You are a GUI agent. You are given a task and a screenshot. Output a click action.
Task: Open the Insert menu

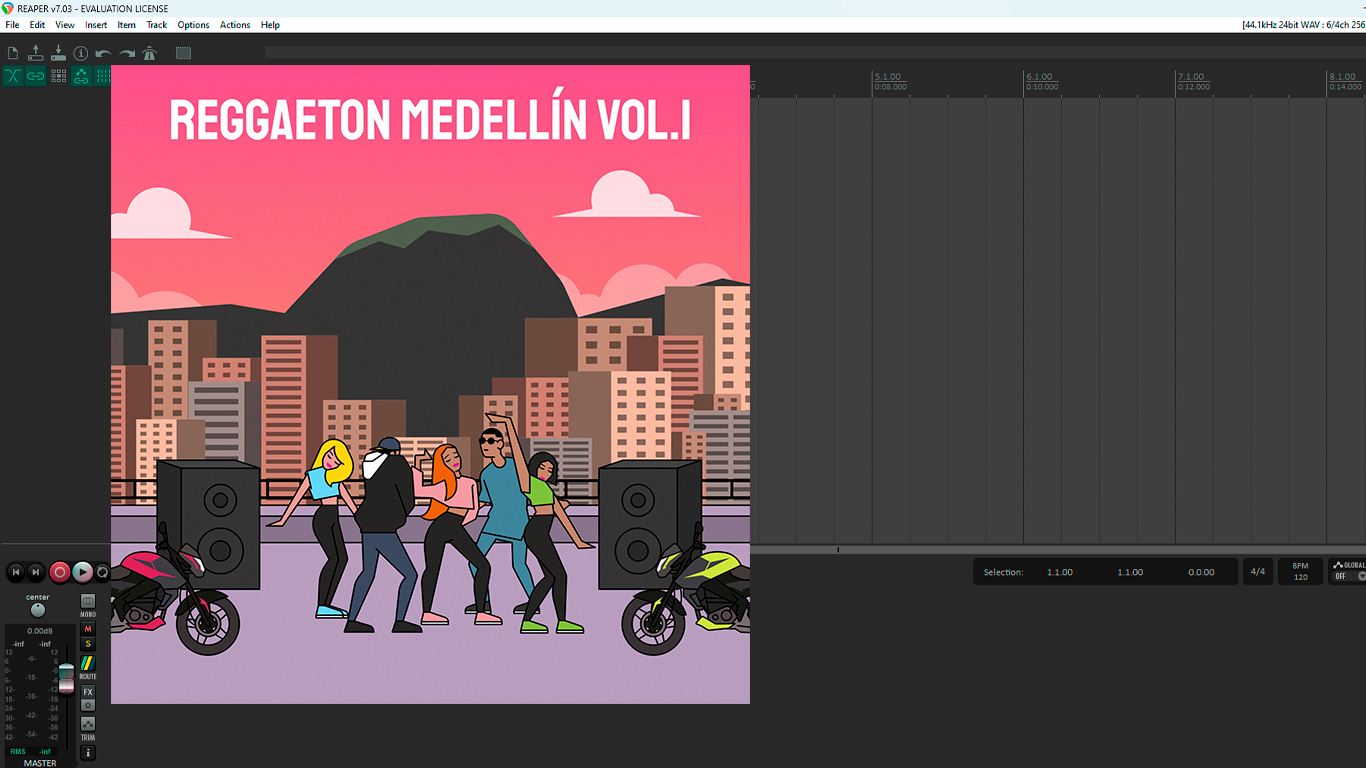(96, 25)
